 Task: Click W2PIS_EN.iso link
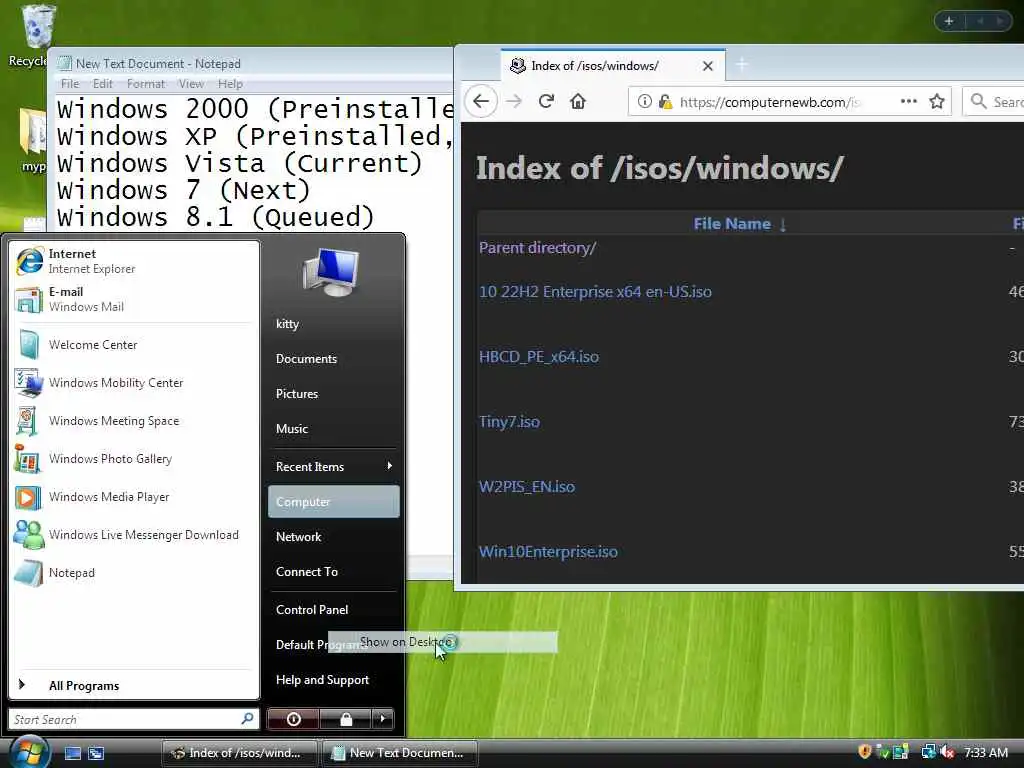527,487
